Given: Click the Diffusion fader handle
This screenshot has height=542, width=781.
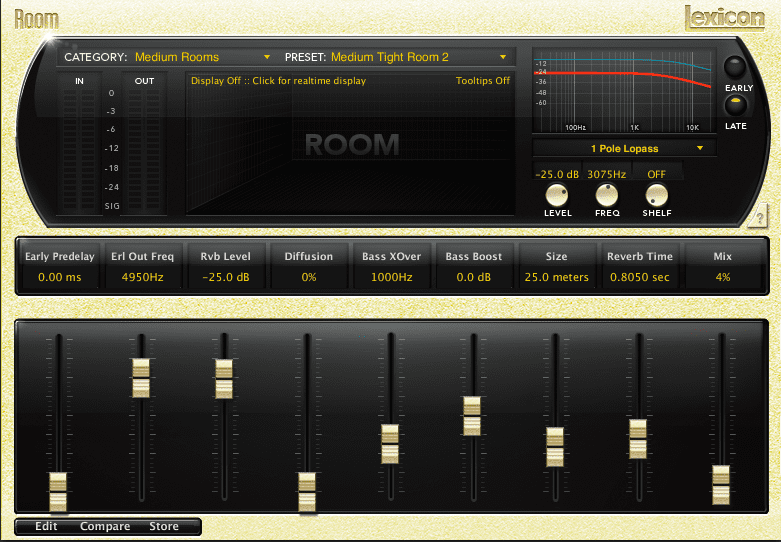Looking at the screenshot, I should [307, 492].
